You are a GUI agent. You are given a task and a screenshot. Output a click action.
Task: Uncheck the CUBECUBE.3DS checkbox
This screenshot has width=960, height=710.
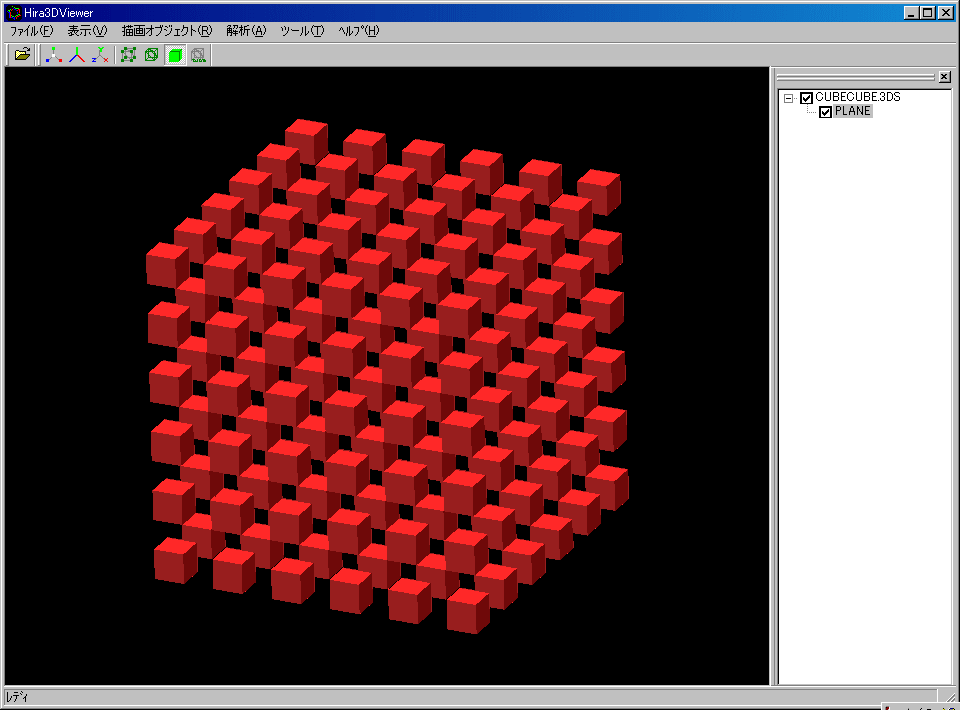[806, 98]
